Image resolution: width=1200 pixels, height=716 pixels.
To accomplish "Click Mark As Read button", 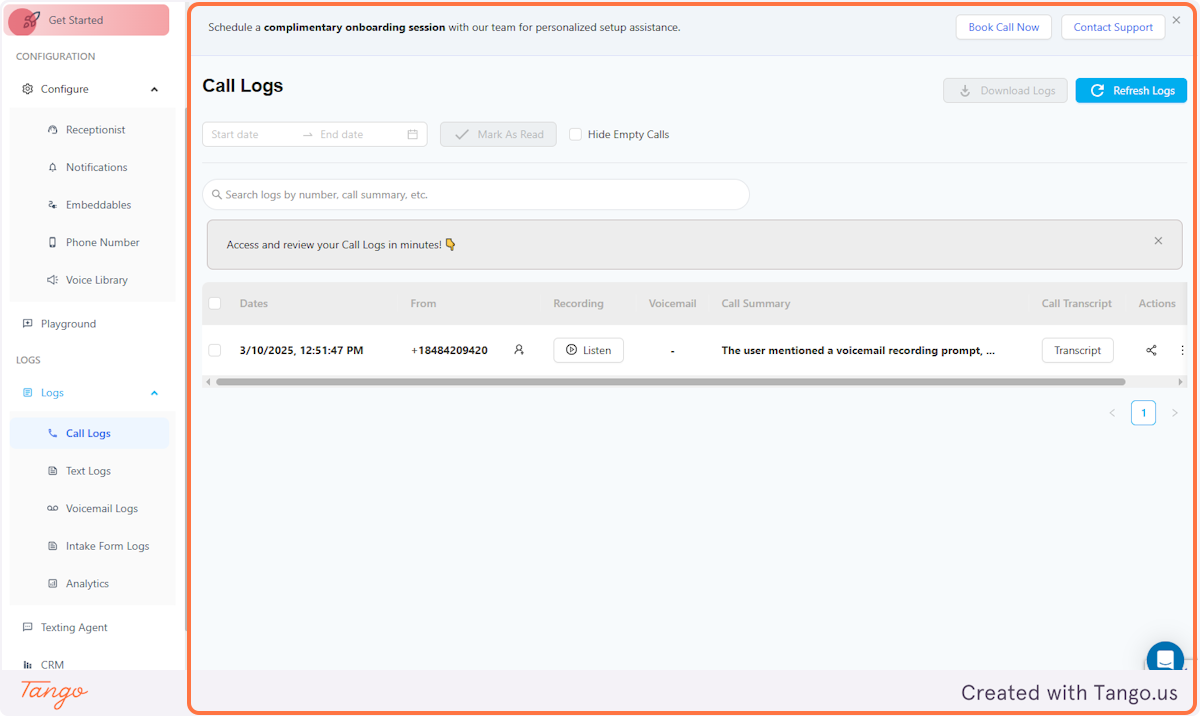I will pos(498,134).
